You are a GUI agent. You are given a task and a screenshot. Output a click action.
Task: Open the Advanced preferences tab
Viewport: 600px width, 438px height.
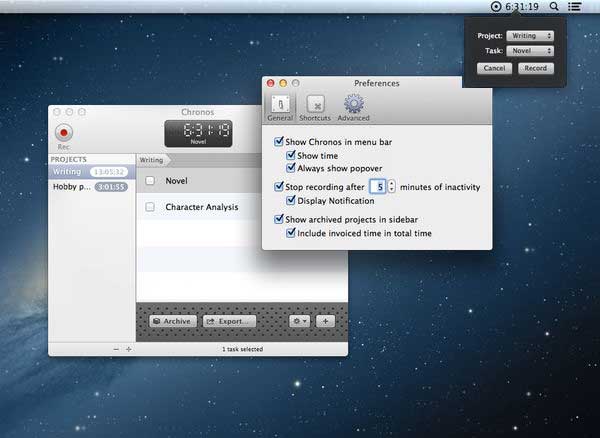(x=353, y=107)
